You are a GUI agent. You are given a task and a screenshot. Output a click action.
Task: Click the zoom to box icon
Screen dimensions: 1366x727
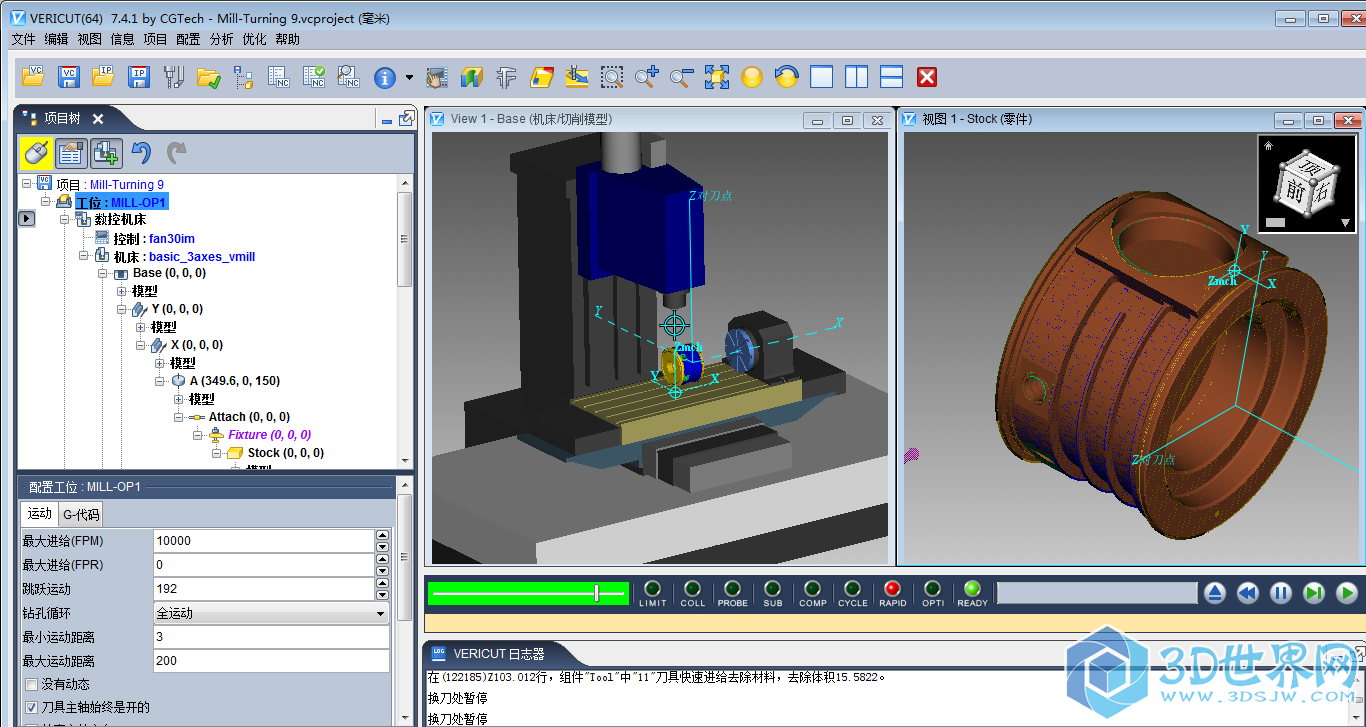[x=612, y=76]
